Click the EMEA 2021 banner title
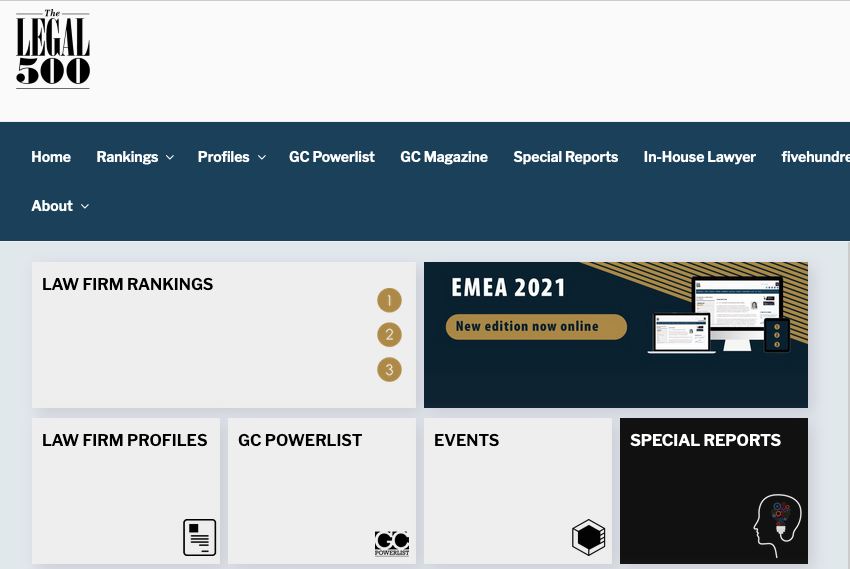 (x=508, y=288)
